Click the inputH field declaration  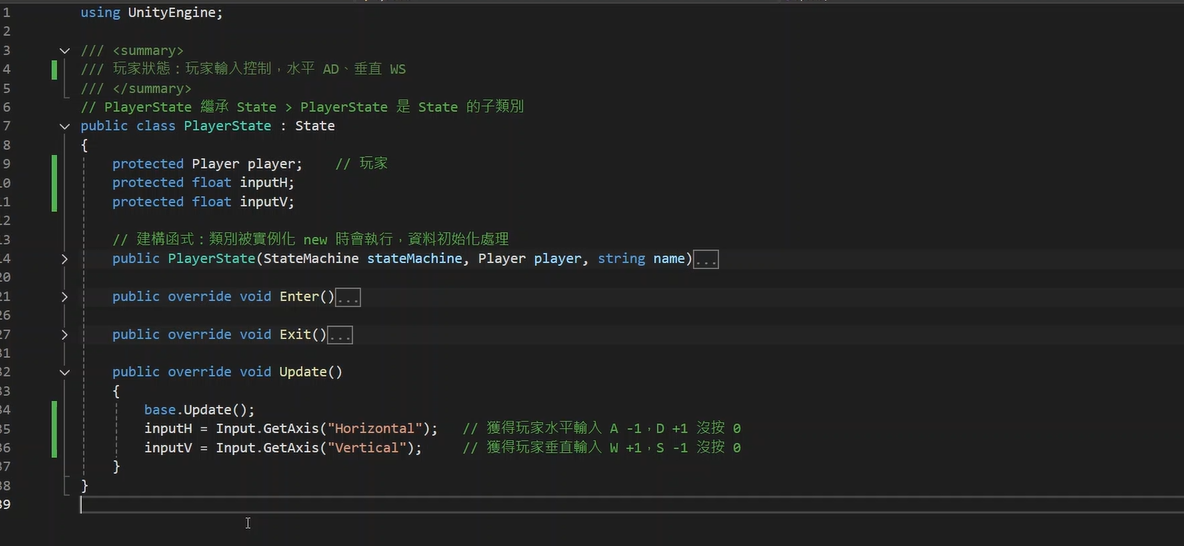pyautogui.click(x=267, y=183)
